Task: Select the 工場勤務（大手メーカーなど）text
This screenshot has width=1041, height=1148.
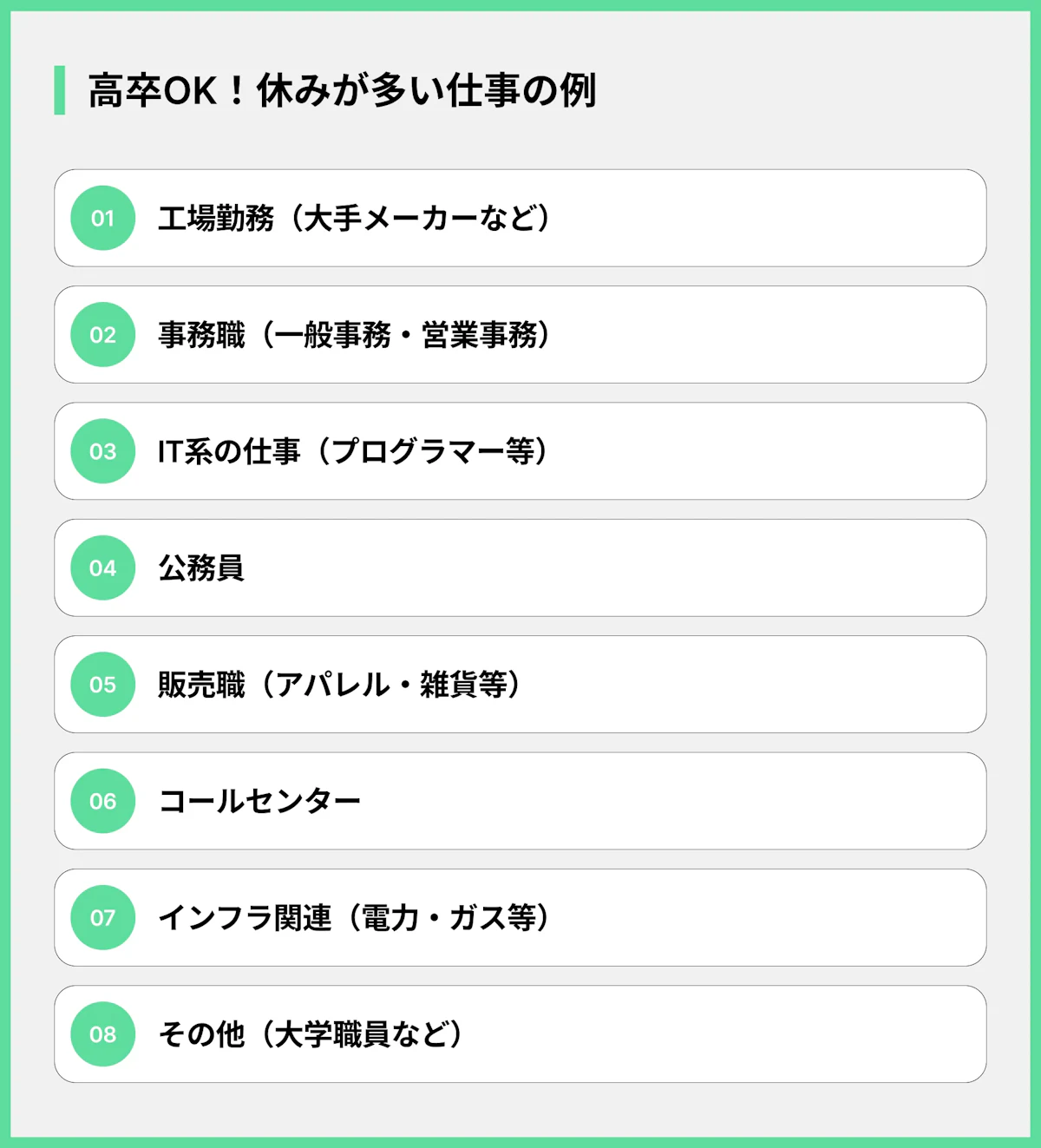Action: pyautogui.click(x=354, y=218)
